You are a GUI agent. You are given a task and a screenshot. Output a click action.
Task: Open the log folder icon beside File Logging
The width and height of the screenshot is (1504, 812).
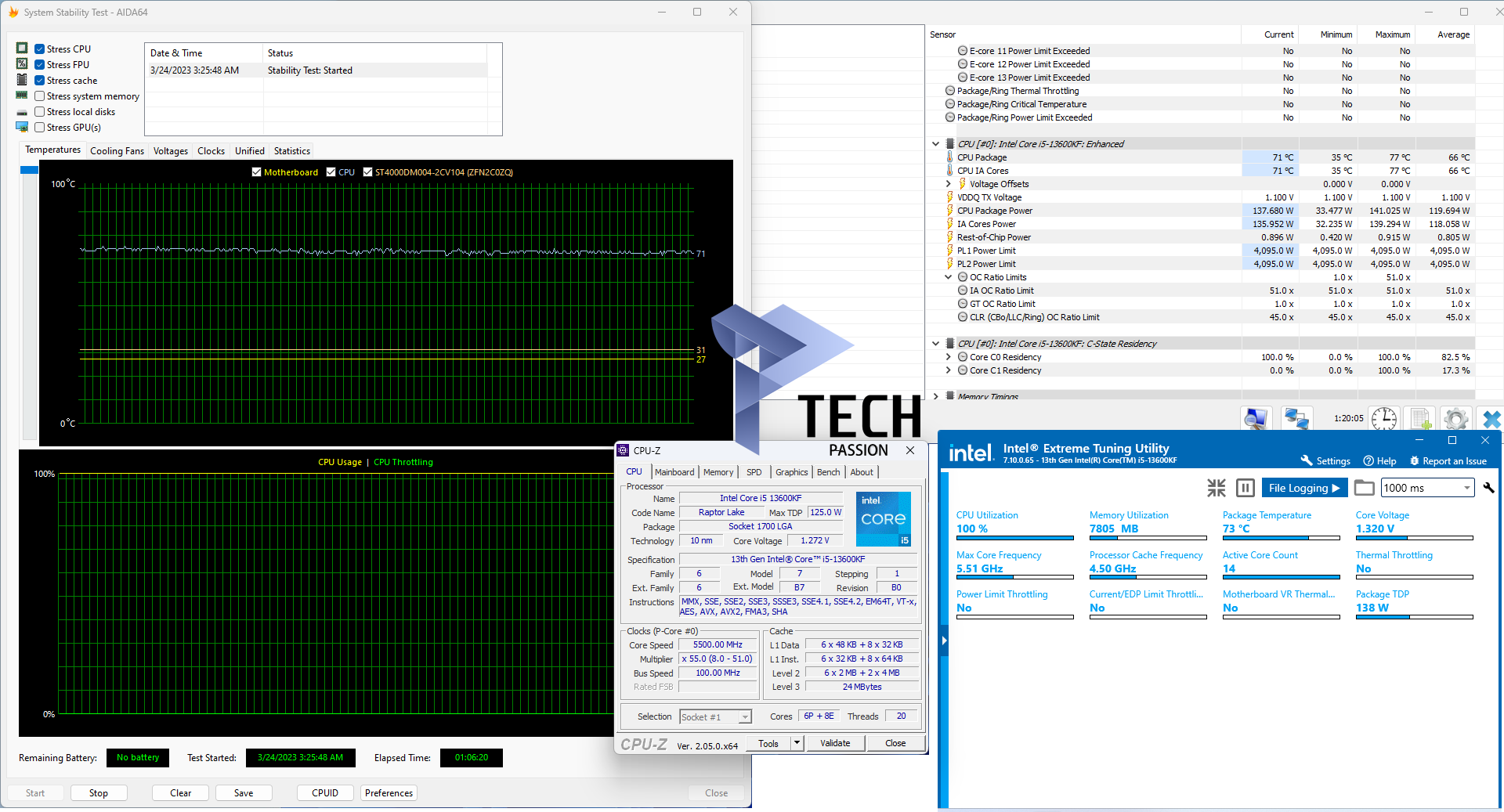click(x=1364, y=488)
